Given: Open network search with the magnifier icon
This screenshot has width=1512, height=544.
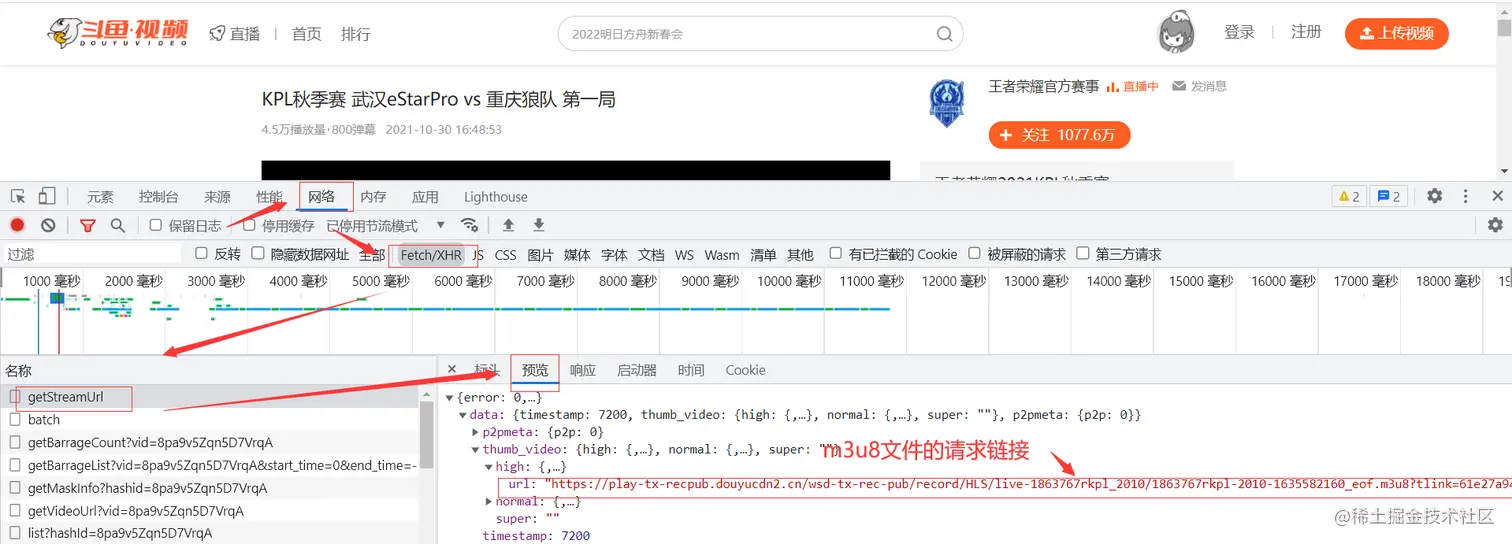Looking at the screenshot, I should click(118, 225).
